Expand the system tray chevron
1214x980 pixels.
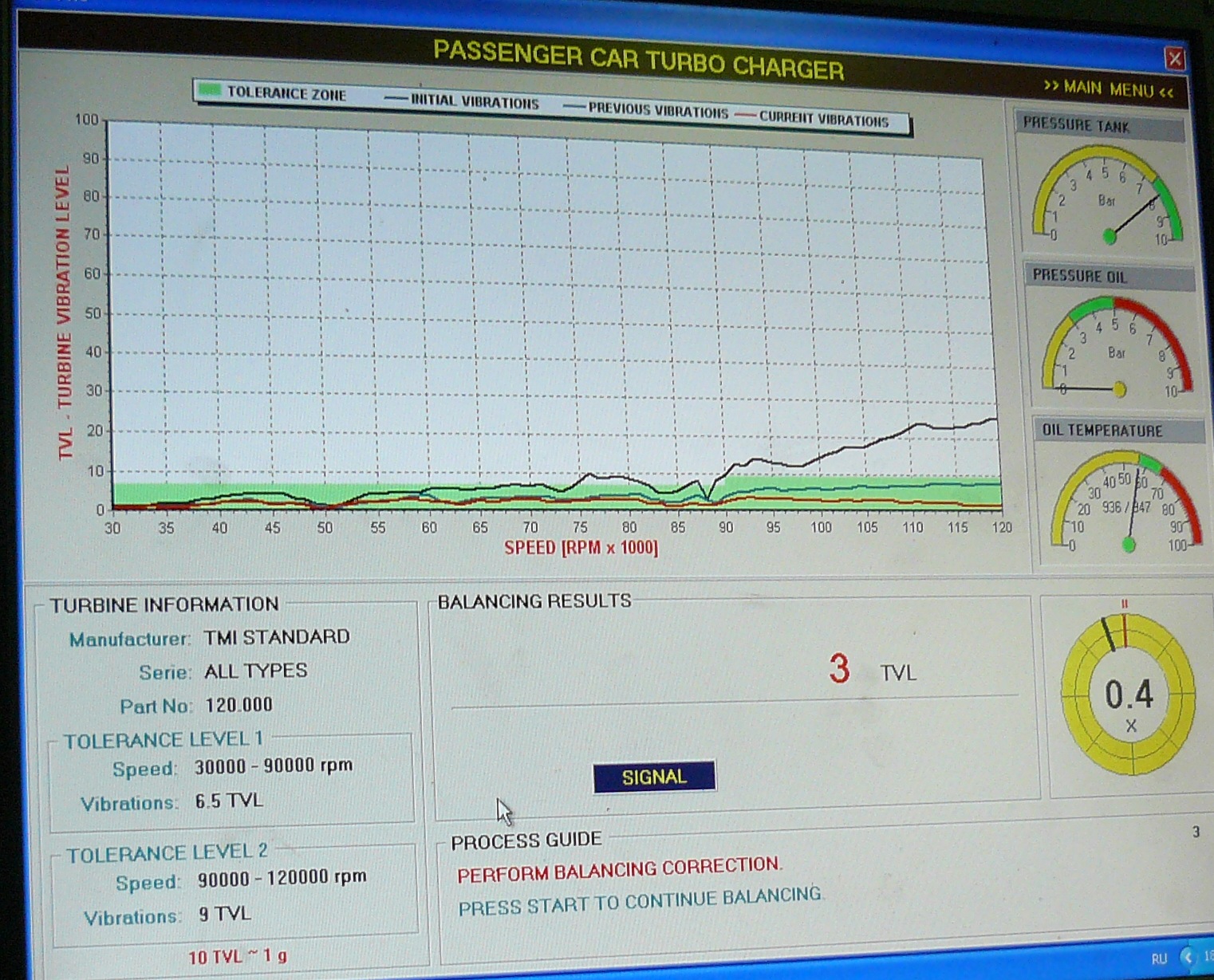click(1188, 957)
